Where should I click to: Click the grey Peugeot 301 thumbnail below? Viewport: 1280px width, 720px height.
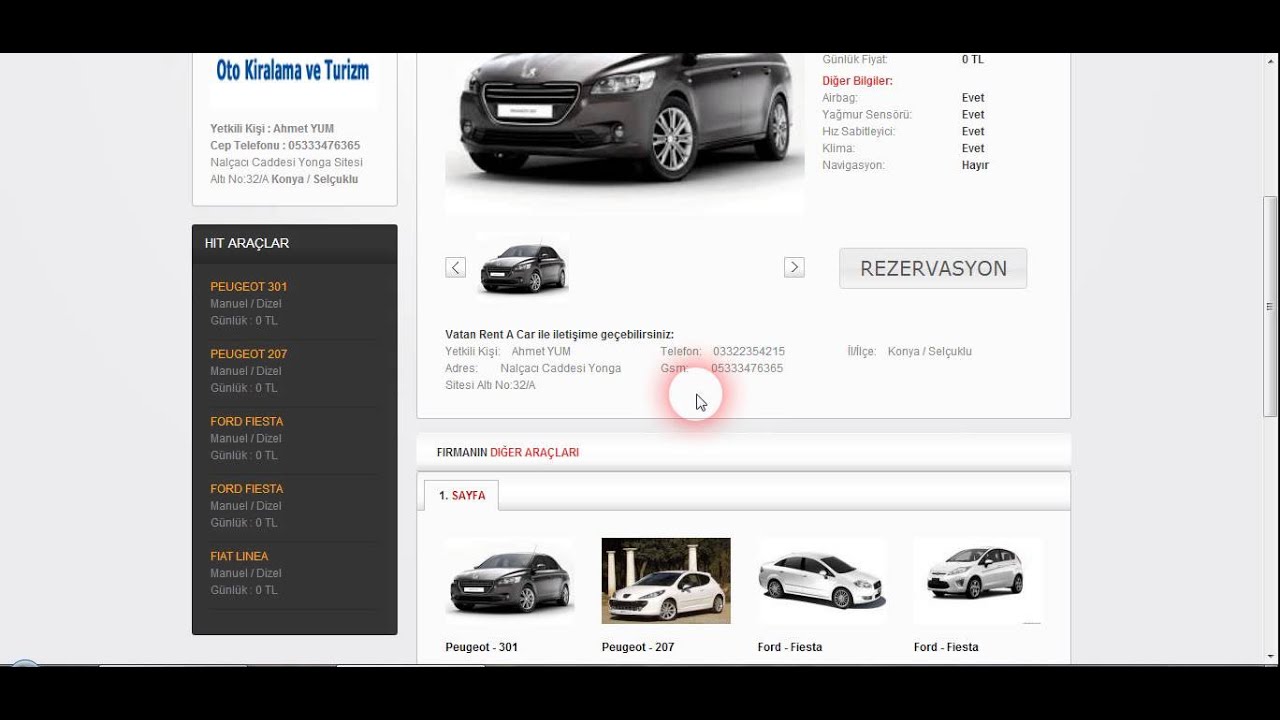pos(510,580)
